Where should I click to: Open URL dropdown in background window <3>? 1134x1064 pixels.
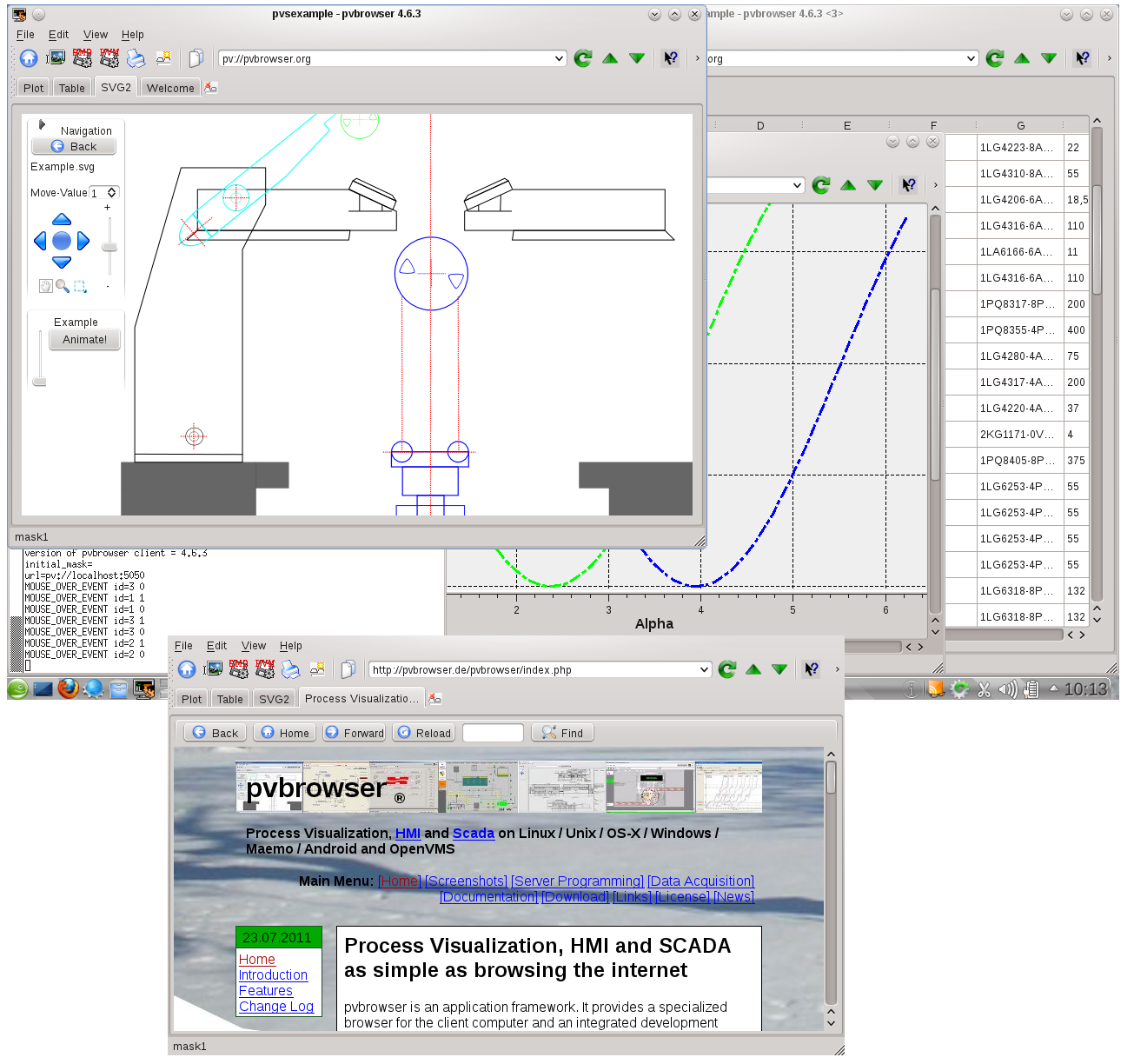pyautogui.click(x=971, y=58)
